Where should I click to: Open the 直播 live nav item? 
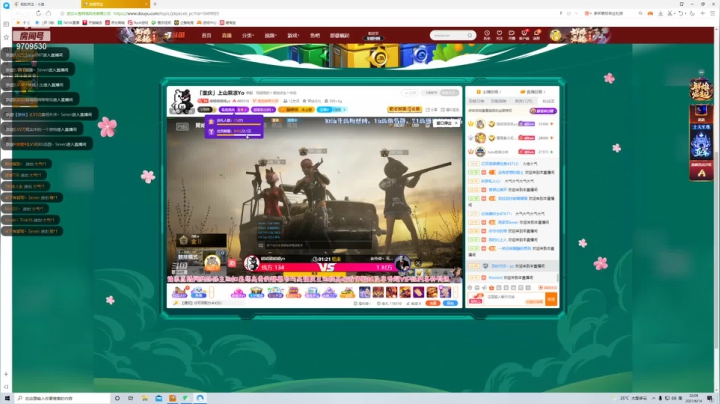point(226,35)
